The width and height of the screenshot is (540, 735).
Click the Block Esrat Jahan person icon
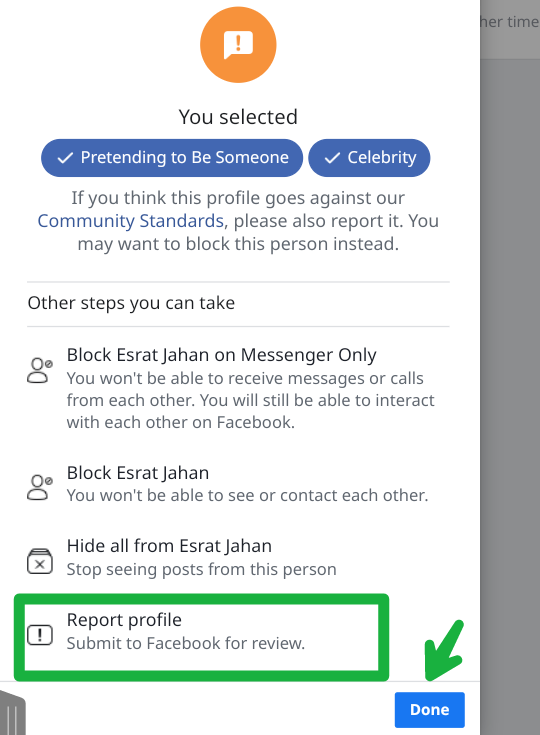40,488
